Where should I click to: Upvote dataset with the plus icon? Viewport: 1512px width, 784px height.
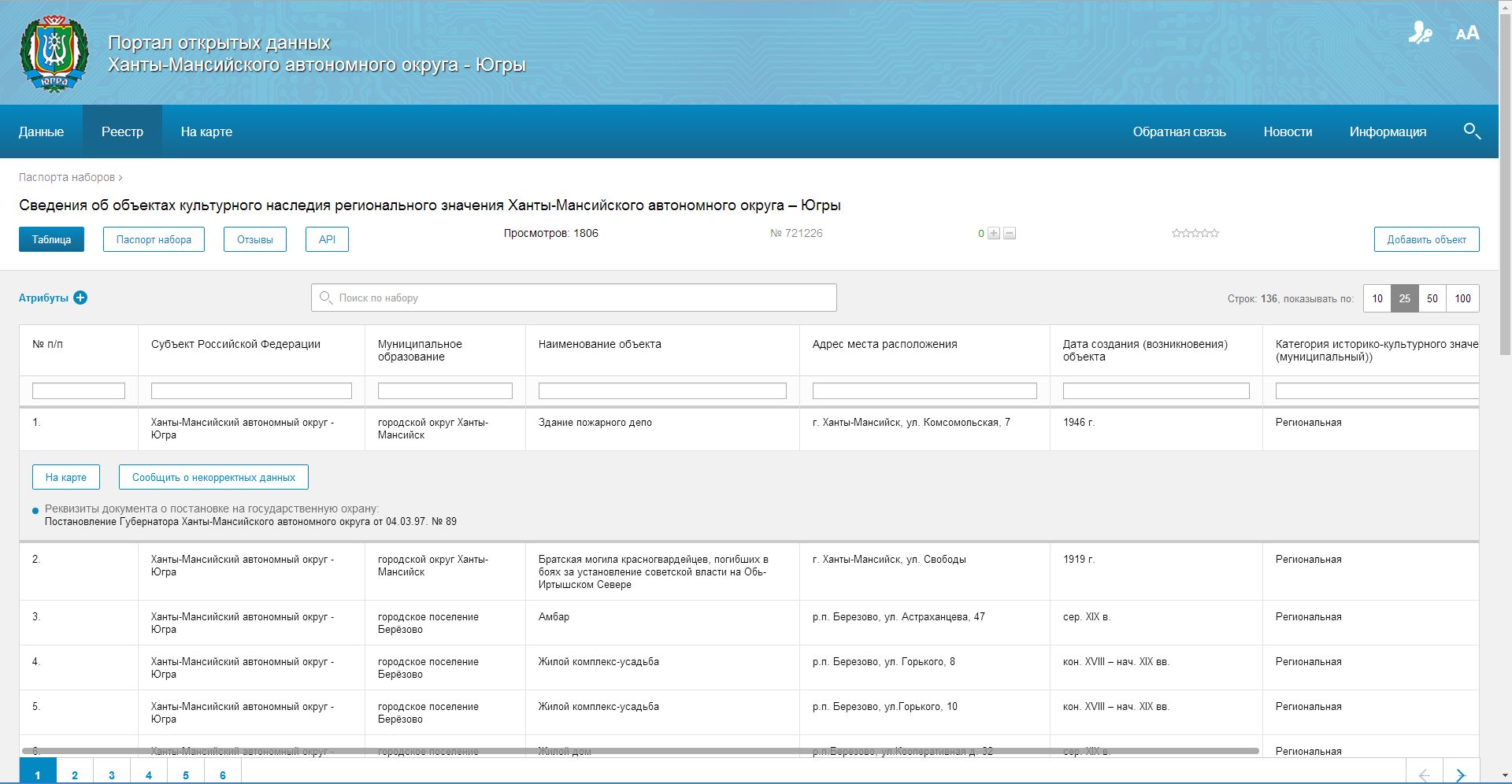[994, 234]
